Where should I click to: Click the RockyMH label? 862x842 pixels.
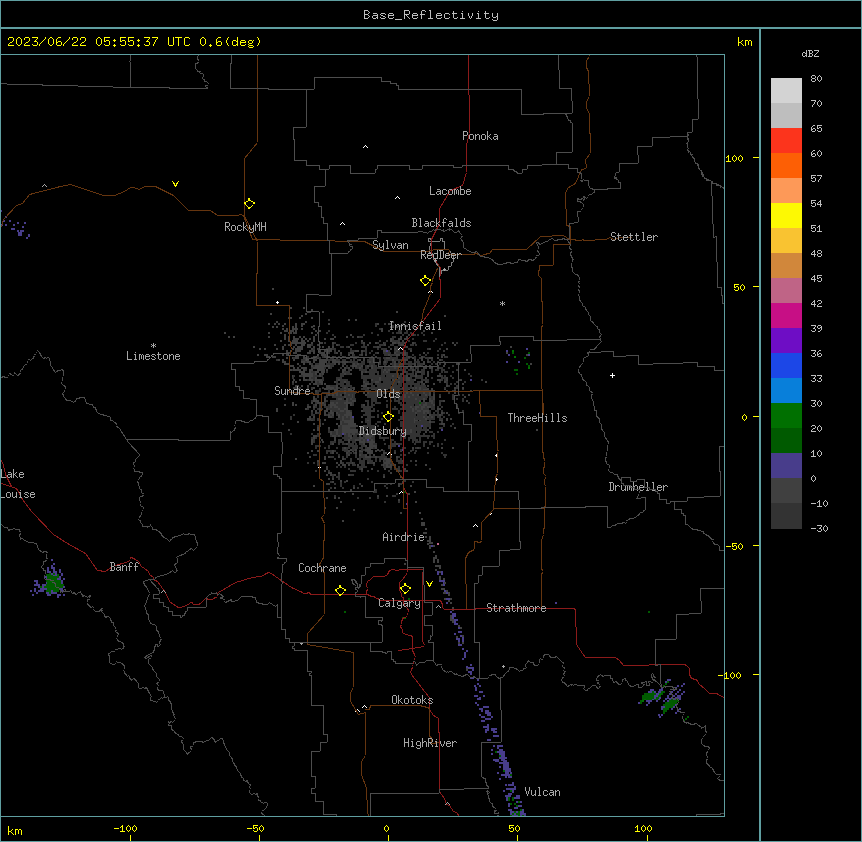click(x=245, y=227)
